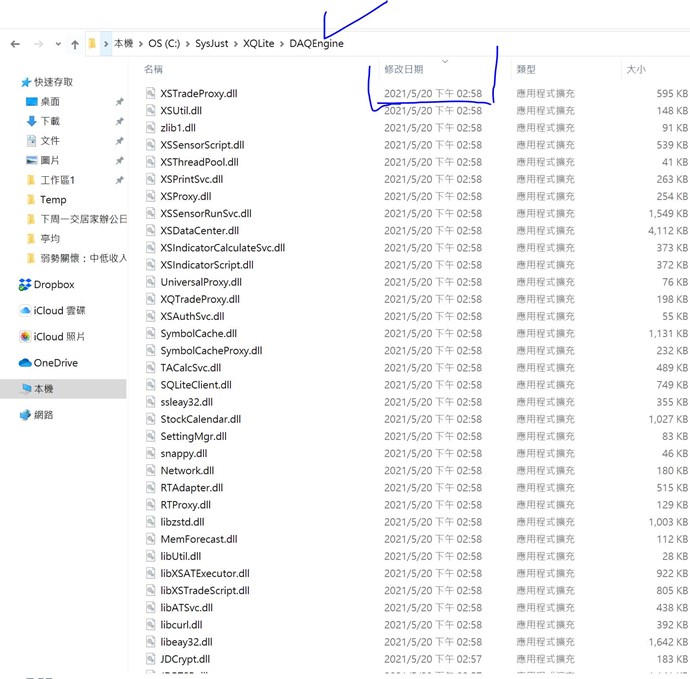The image size is (690, 679).
Task: Select XSAuthSvc.dll file name
Action: pos(192,316)
